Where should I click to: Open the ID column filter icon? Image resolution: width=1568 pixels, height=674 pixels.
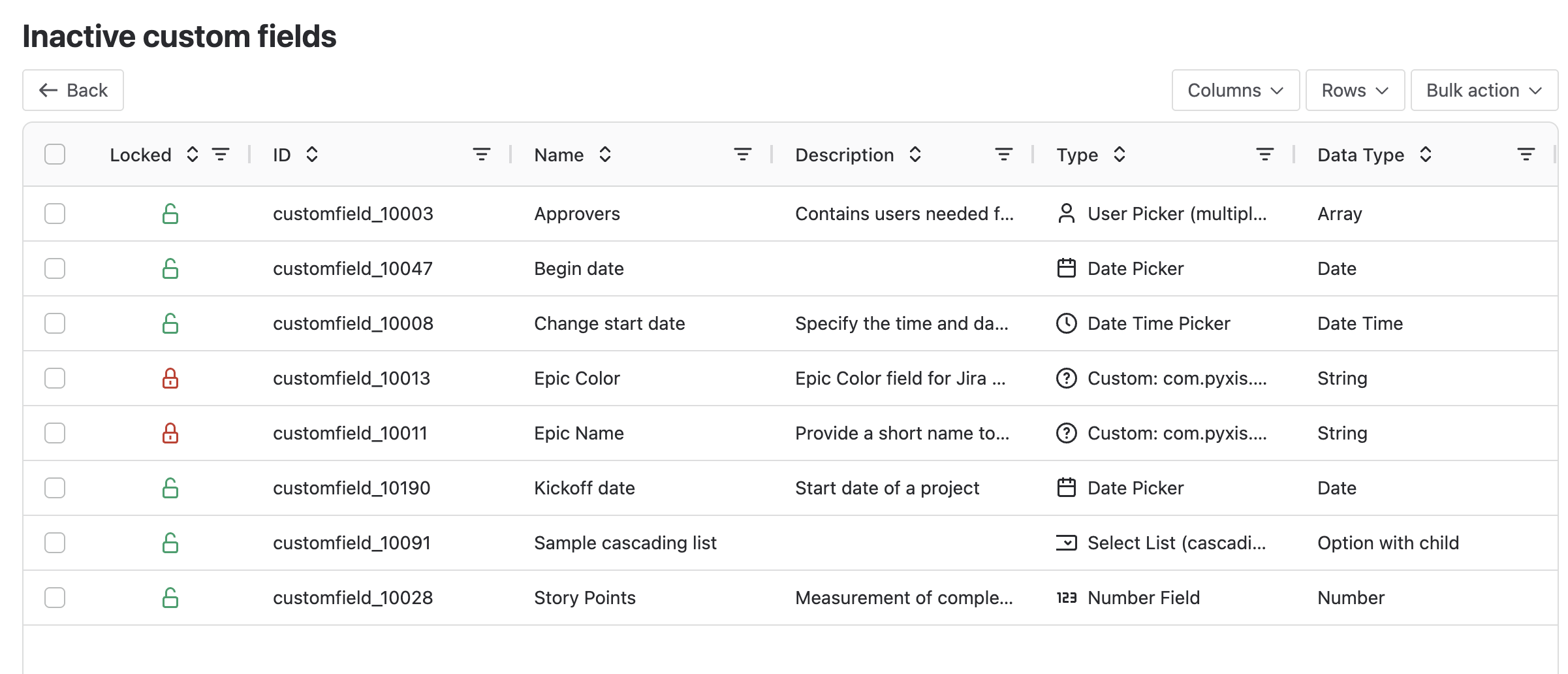(x=482, y=155)
